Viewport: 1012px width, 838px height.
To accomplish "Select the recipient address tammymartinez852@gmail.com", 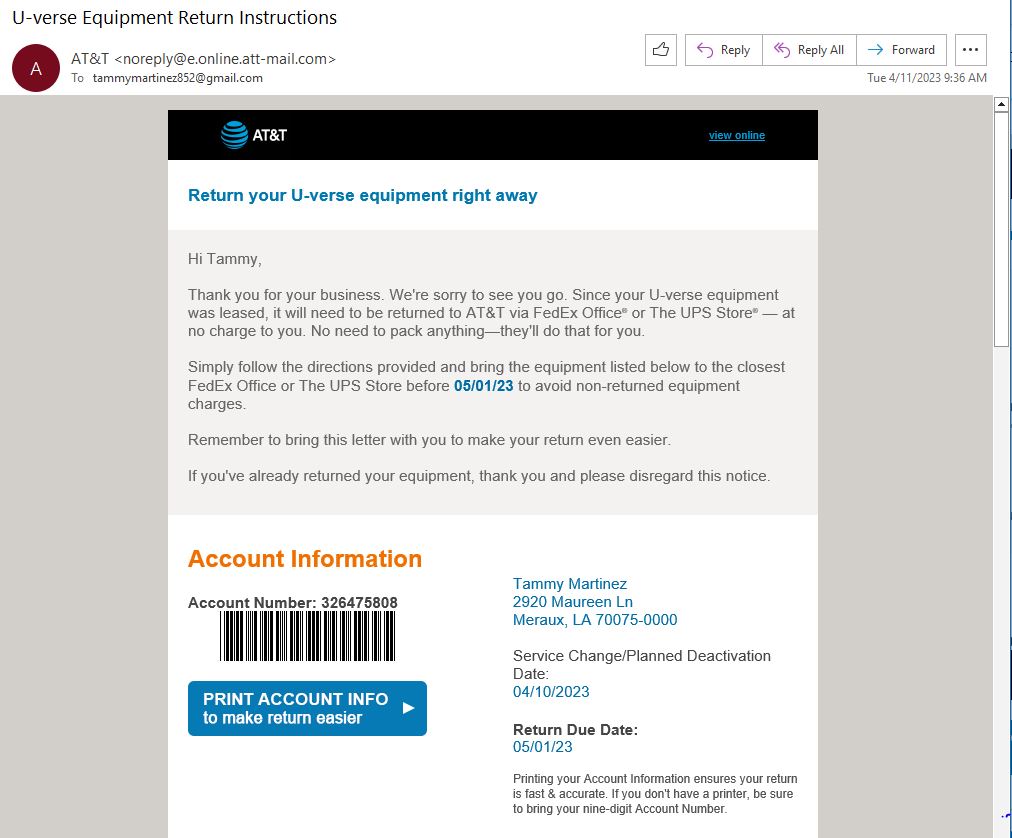I will click(x=177, y=78).
